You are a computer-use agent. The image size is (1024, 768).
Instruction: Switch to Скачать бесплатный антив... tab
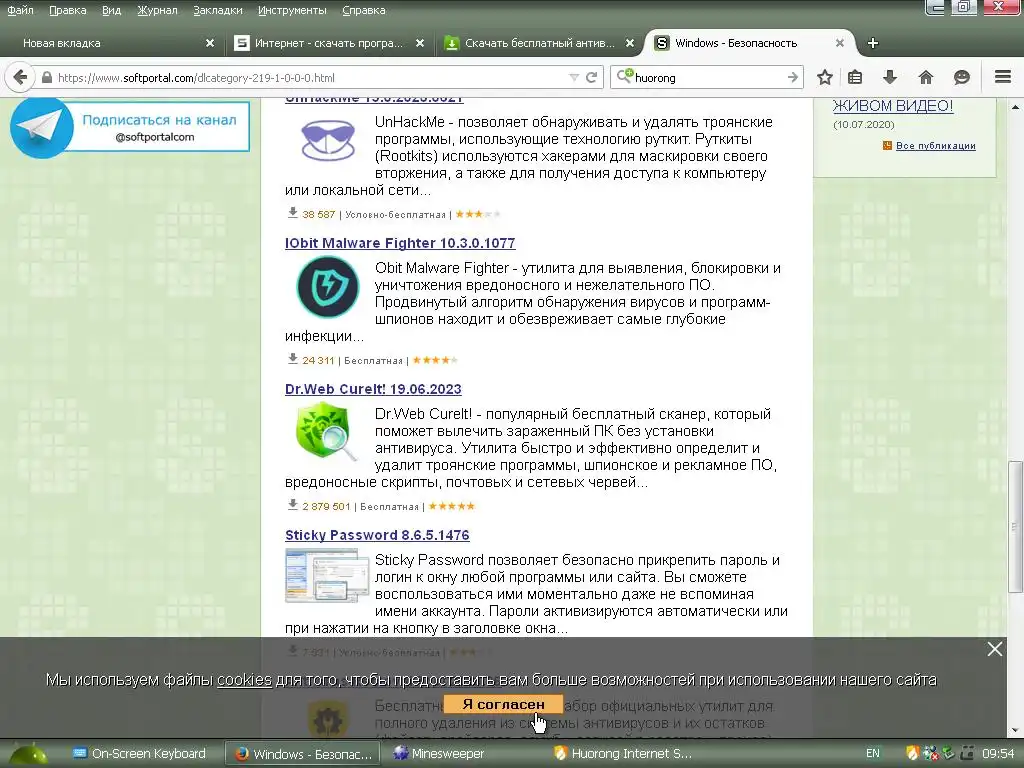[539, 43]
